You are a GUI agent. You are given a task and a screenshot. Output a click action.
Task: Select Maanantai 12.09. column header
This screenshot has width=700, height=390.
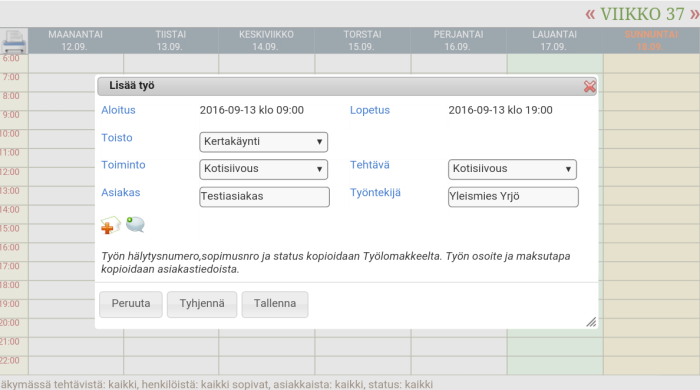pyautogui.click(x=75, y=41)
